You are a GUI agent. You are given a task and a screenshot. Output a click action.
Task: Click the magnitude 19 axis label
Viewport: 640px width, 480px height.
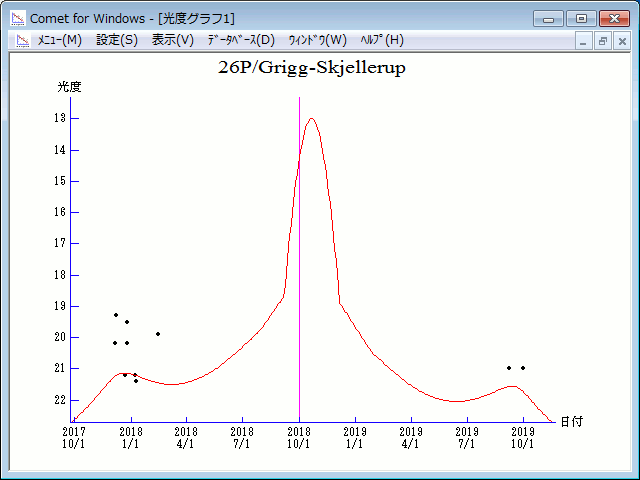pos(60,306)
